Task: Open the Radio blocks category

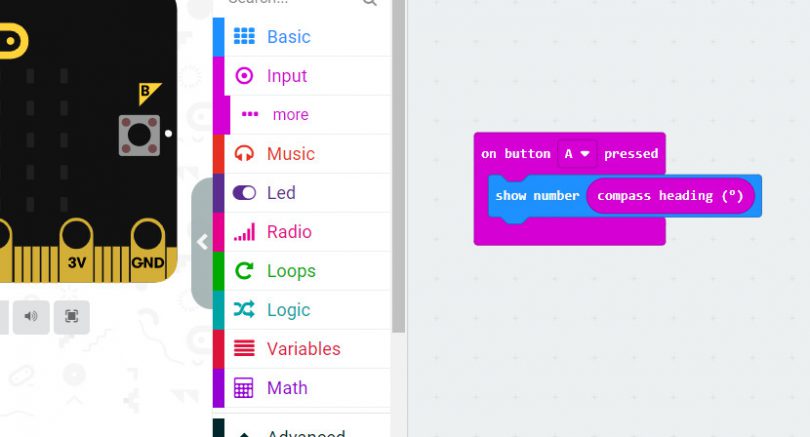Action: coord(289,232)
